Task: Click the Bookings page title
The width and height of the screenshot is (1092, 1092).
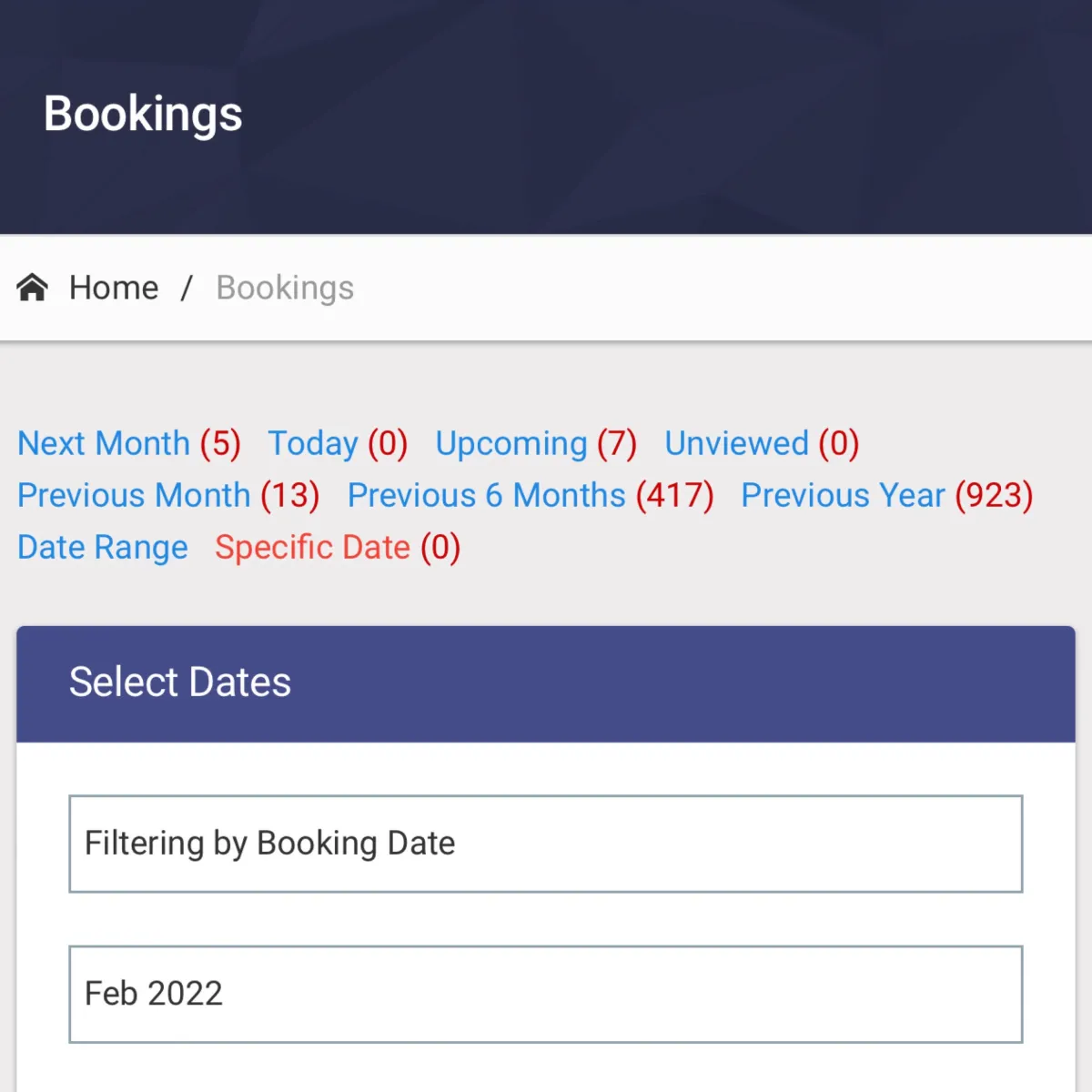Action: tap(143, 115)
